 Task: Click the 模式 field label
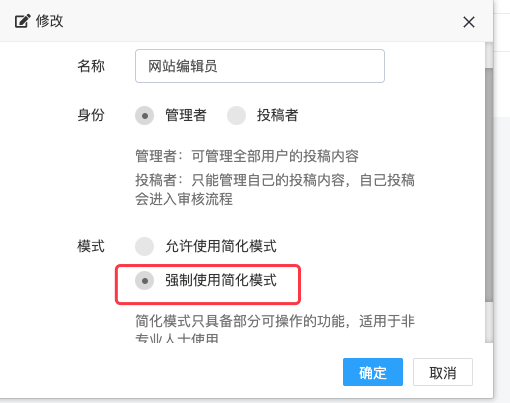[91, 246]
